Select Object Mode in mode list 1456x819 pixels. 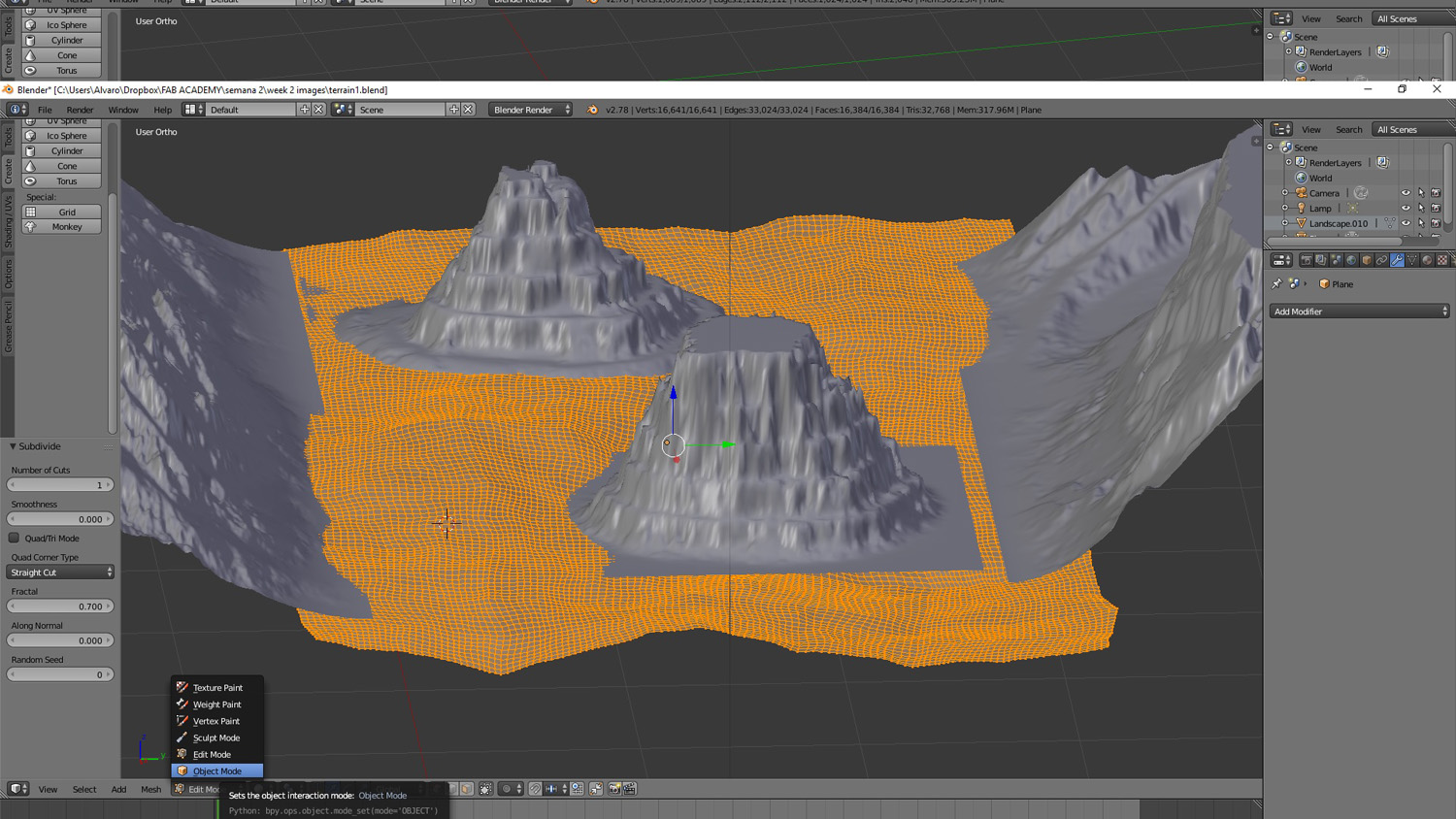tap(217, 771)
